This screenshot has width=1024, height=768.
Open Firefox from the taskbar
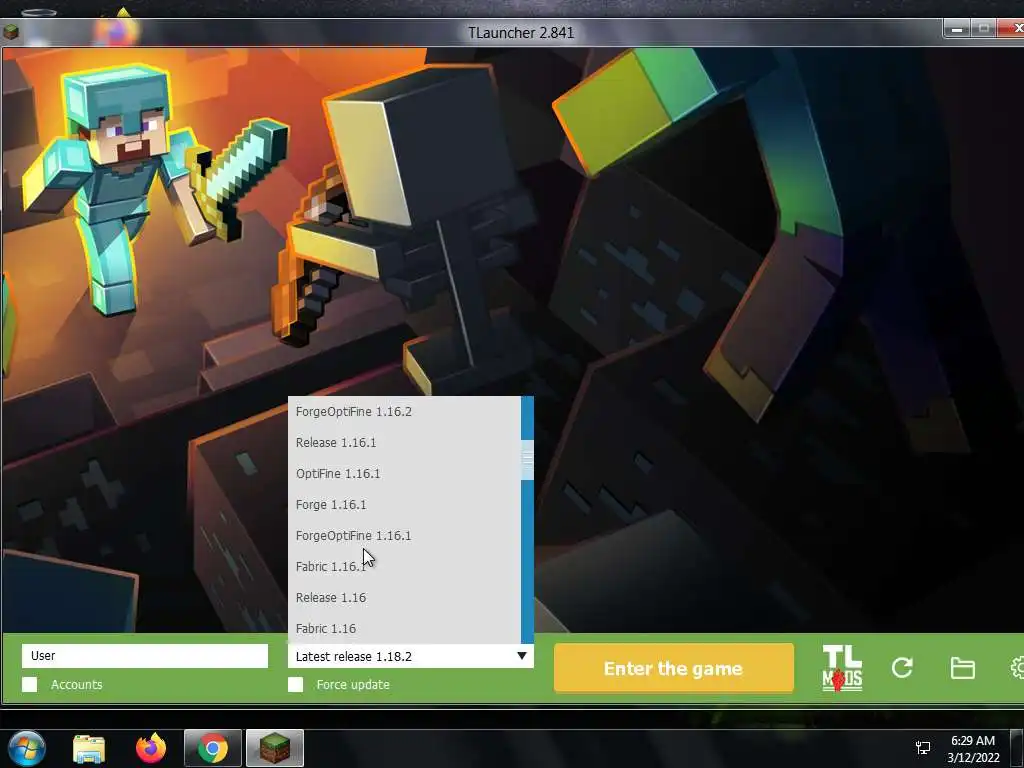pos(151,748)
